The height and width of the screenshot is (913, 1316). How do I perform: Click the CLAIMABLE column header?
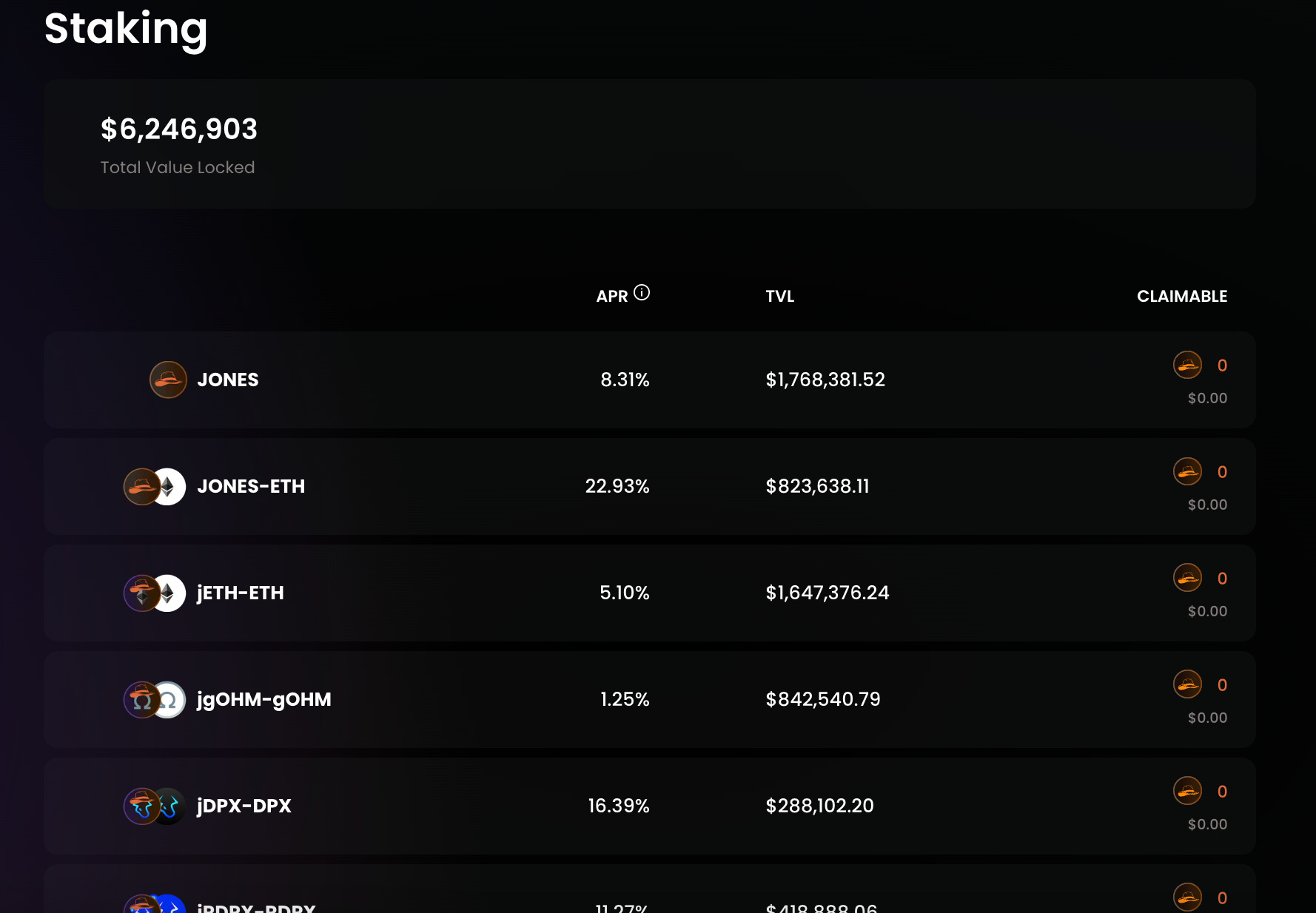(x=1182, y=296)
